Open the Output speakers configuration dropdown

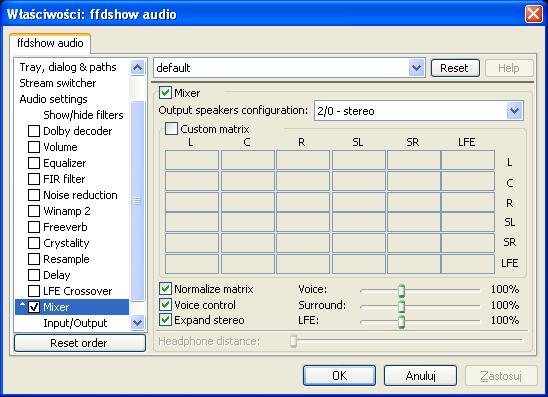tap(514, 111)
